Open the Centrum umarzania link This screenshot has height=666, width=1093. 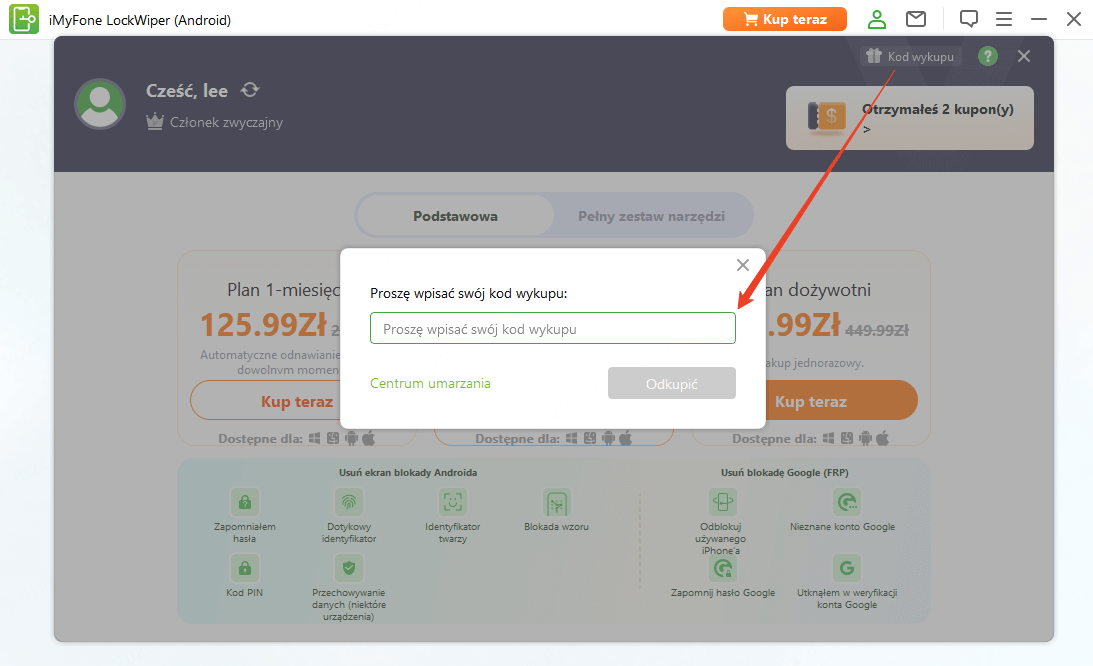[x=430, y=384]
